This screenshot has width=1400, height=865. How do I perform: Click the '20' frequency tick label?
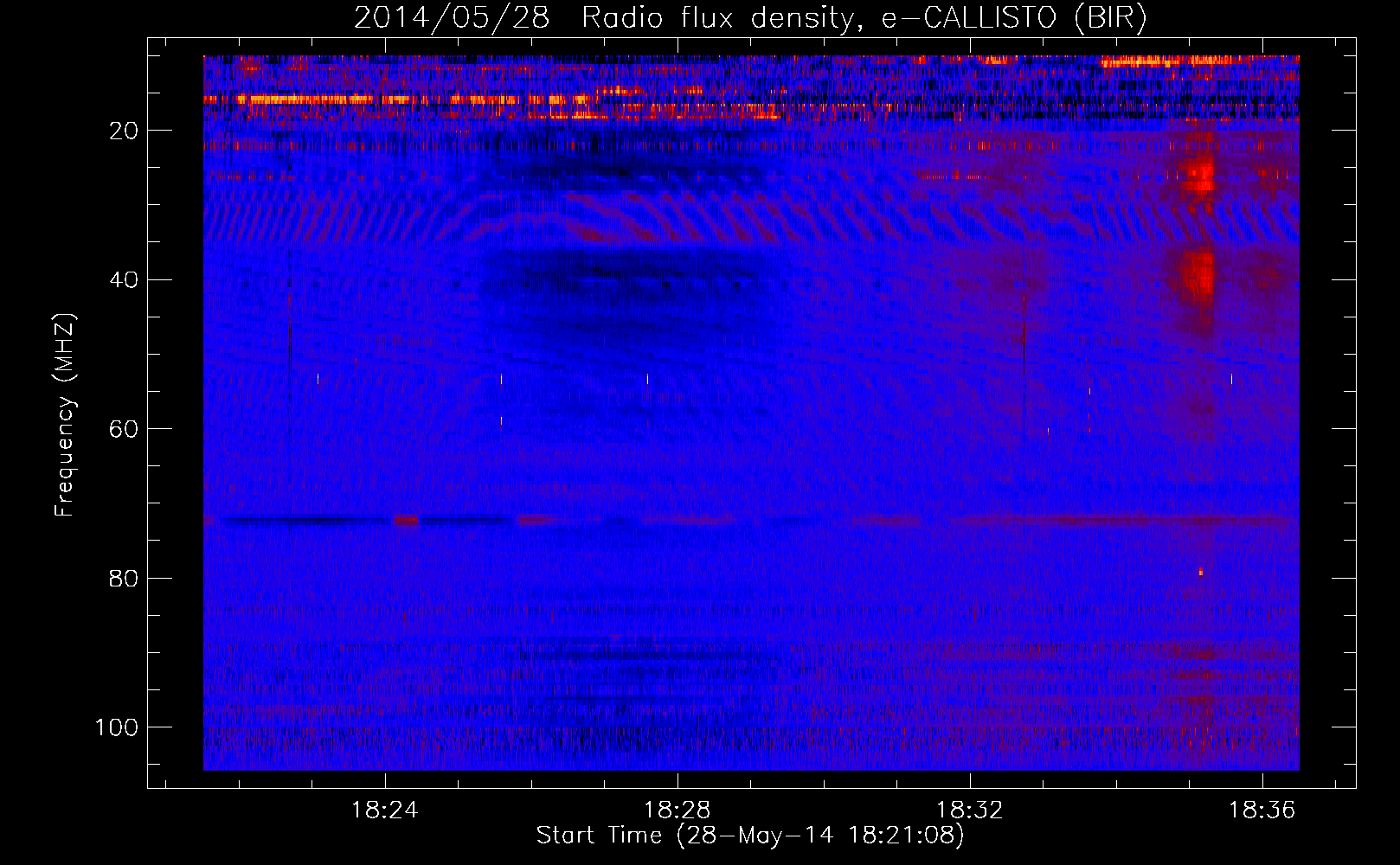tap(124, 131)
